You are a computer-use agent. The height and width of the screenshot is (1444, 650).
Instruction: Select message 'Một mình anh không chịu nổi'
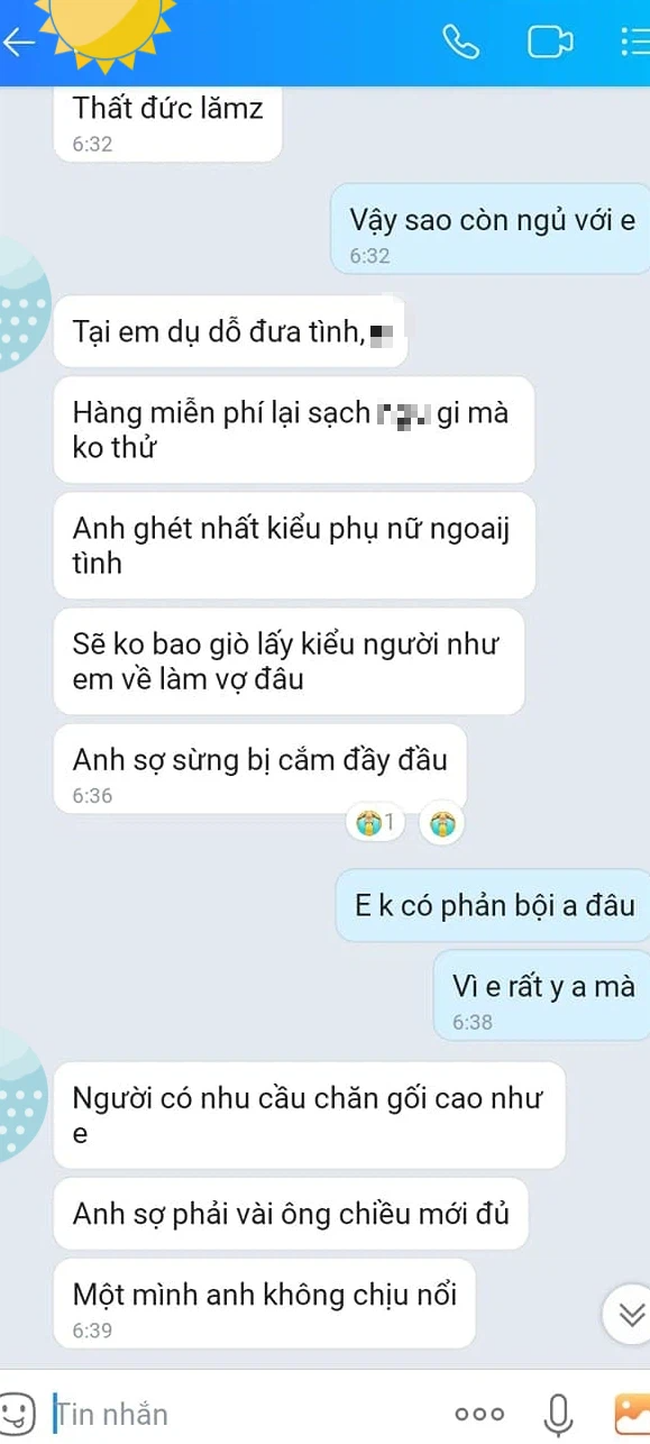tap(264, 1304)
